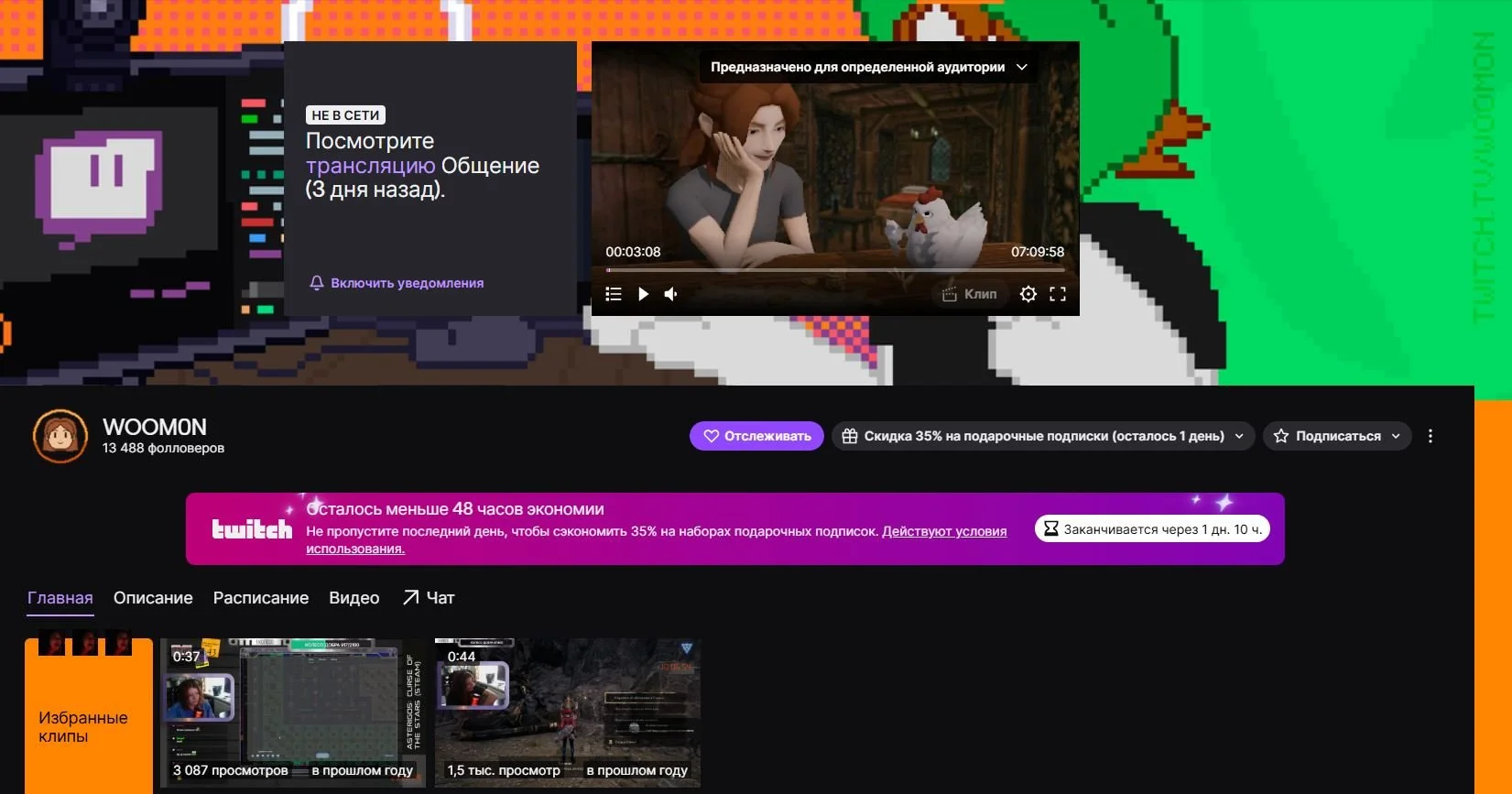
Task: Click the star icon on Подписаться
Action: 1281,436
